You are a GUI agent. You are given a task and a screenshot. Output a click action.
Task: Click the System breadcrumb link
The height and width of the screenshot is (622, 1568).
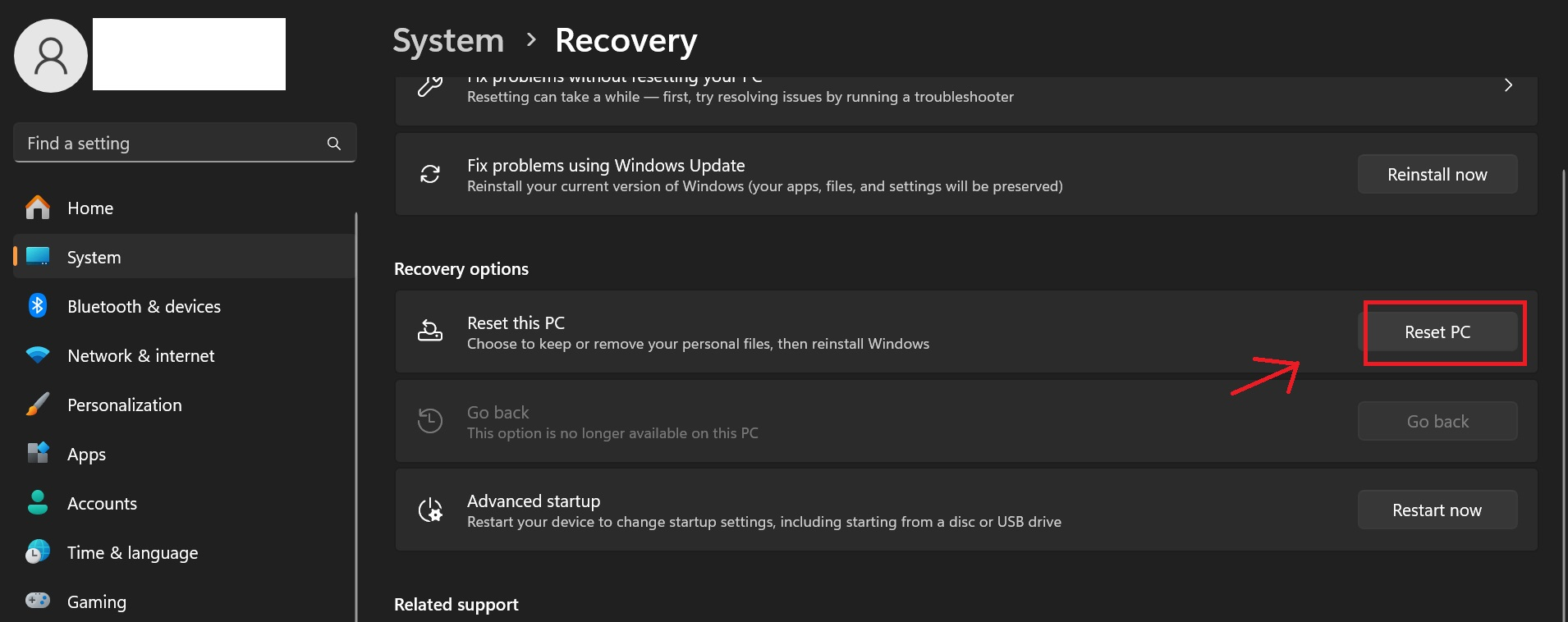tap(448, 41)
